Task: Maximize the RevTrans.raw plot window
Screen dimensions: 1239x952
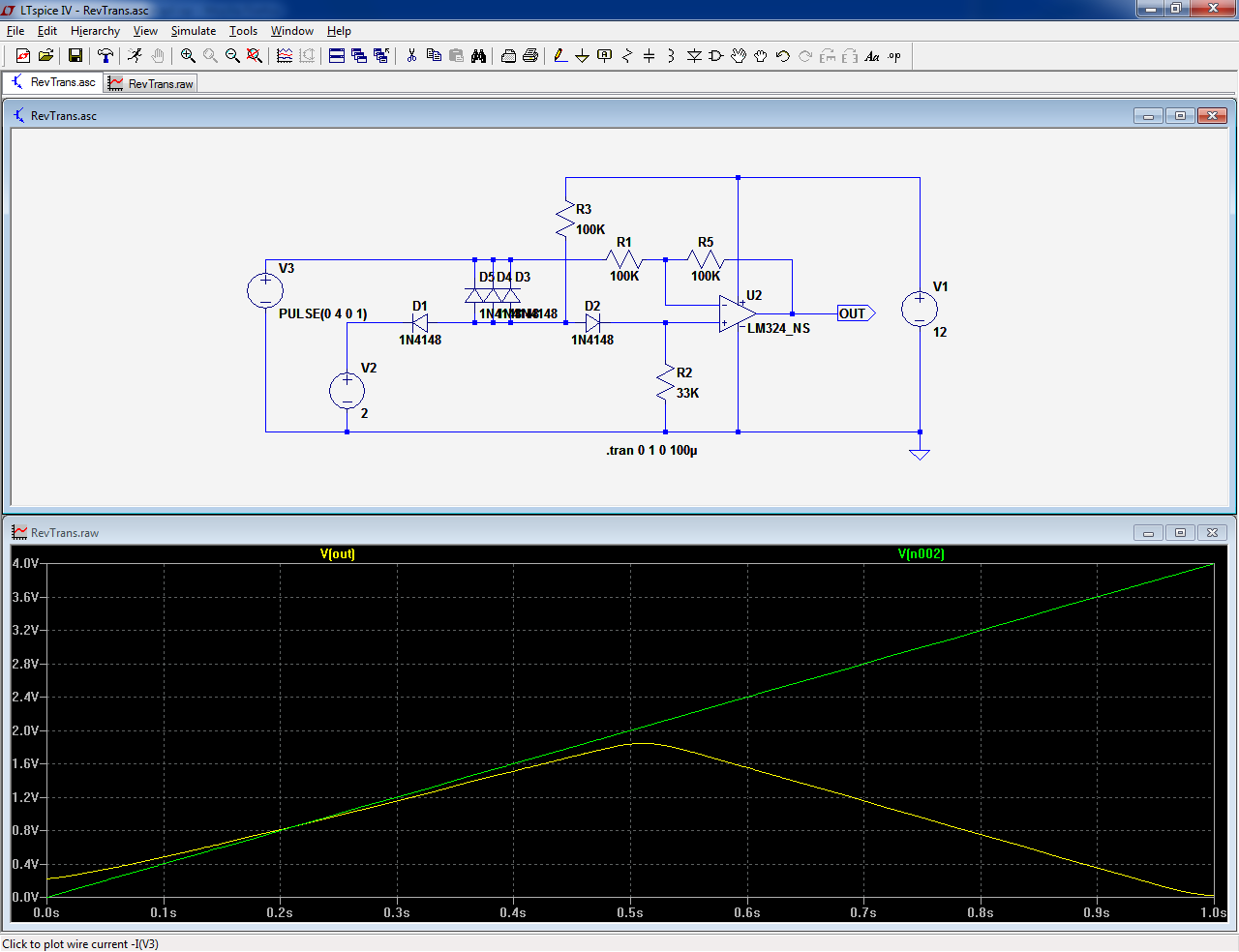Action: (x=1180, y=532)
